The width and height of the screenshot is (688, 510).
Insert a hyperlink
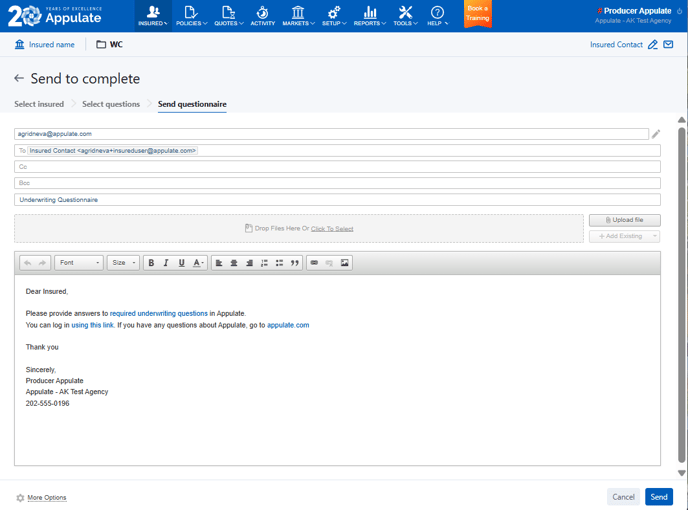pos(314,263)
